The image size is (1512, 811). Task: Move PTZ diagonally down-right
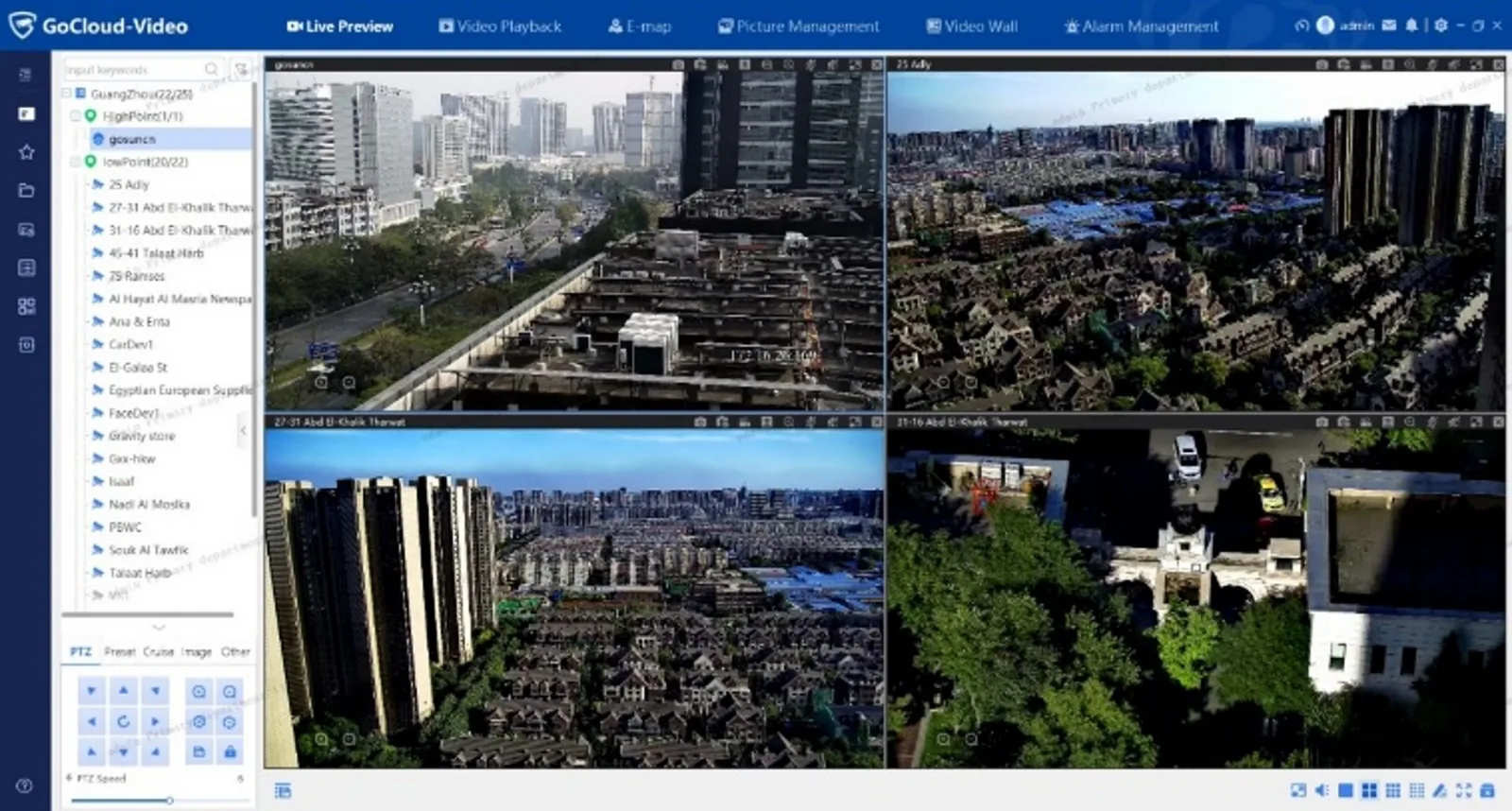(x=155, y=752)
